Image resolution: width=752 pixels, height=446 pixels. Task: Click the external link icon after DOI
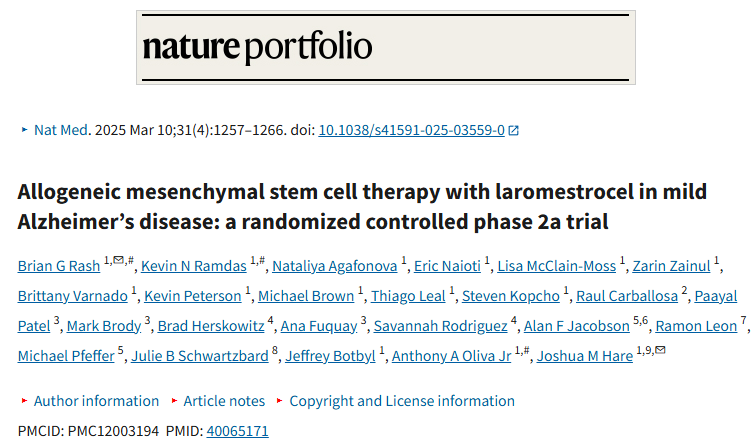point(514,131)
